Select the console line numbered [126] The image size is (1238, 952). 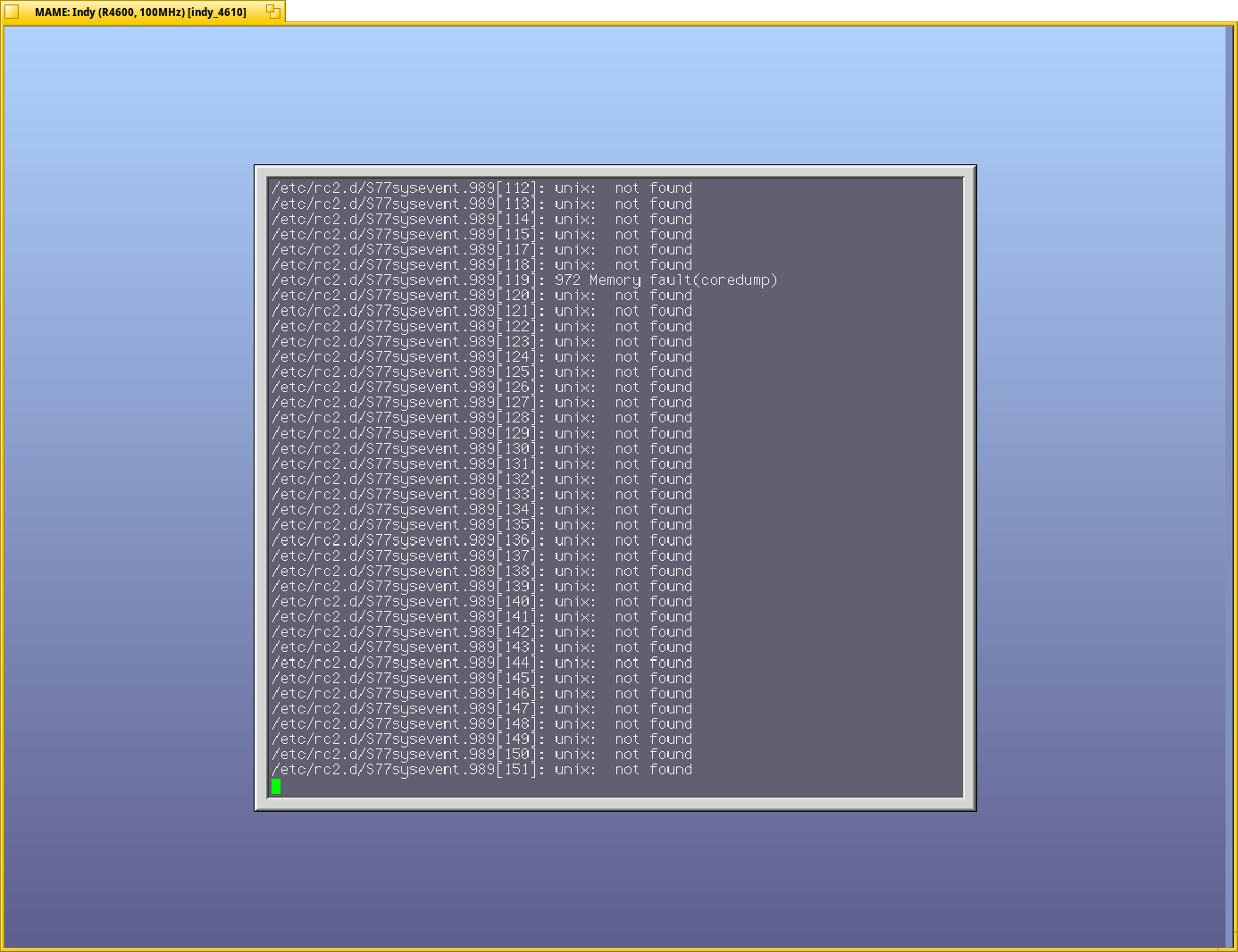point(482,388)
